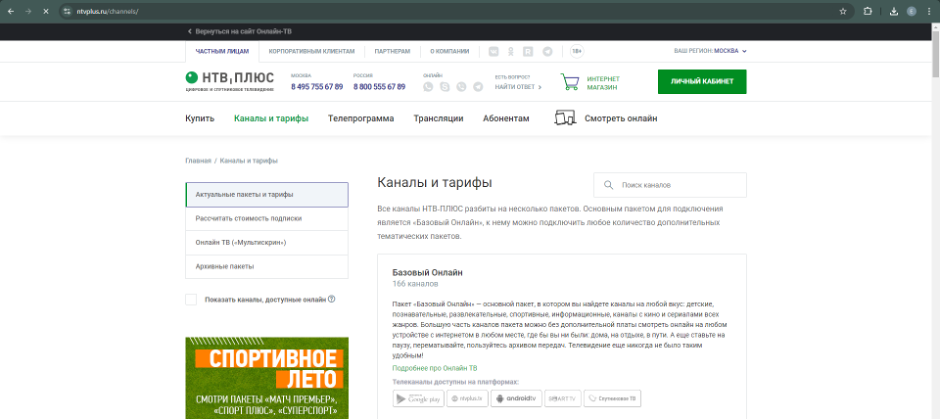Open the Трансляции menu
Screen dimensions: 941x420
(x=438, y=118)
